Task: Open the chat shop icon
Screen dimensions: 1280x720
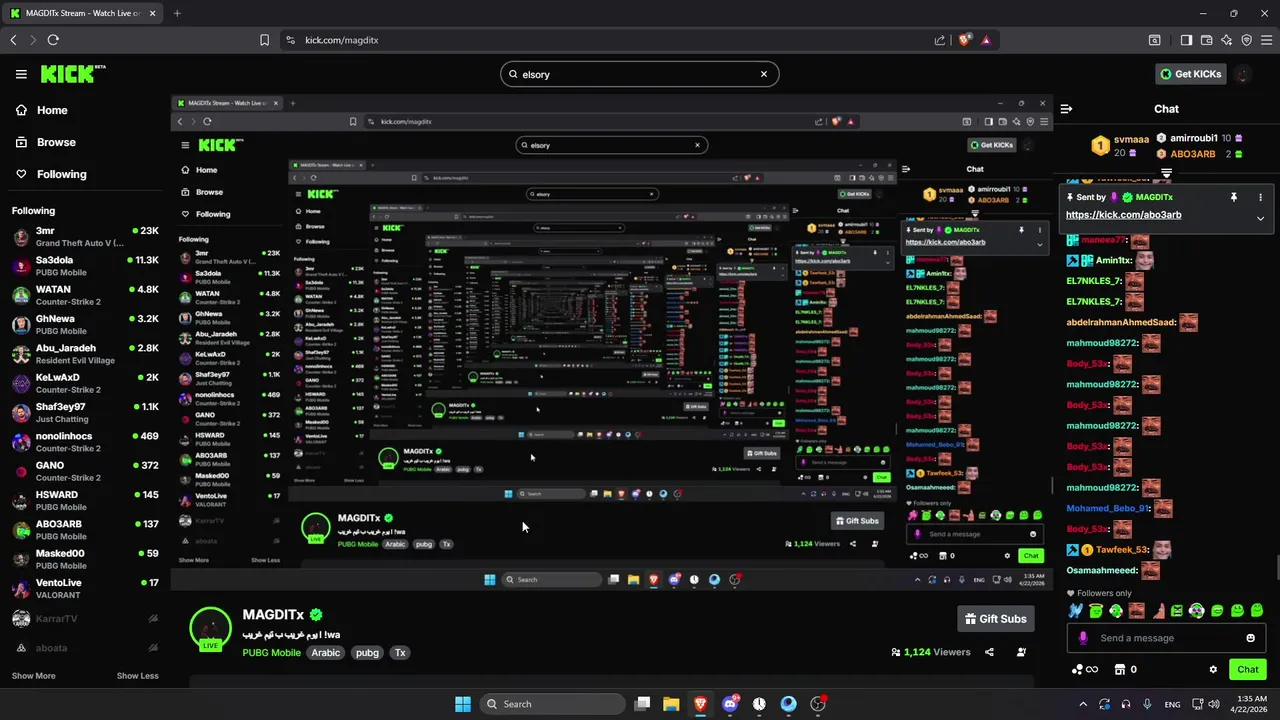Action: (x=1120, y=670)
